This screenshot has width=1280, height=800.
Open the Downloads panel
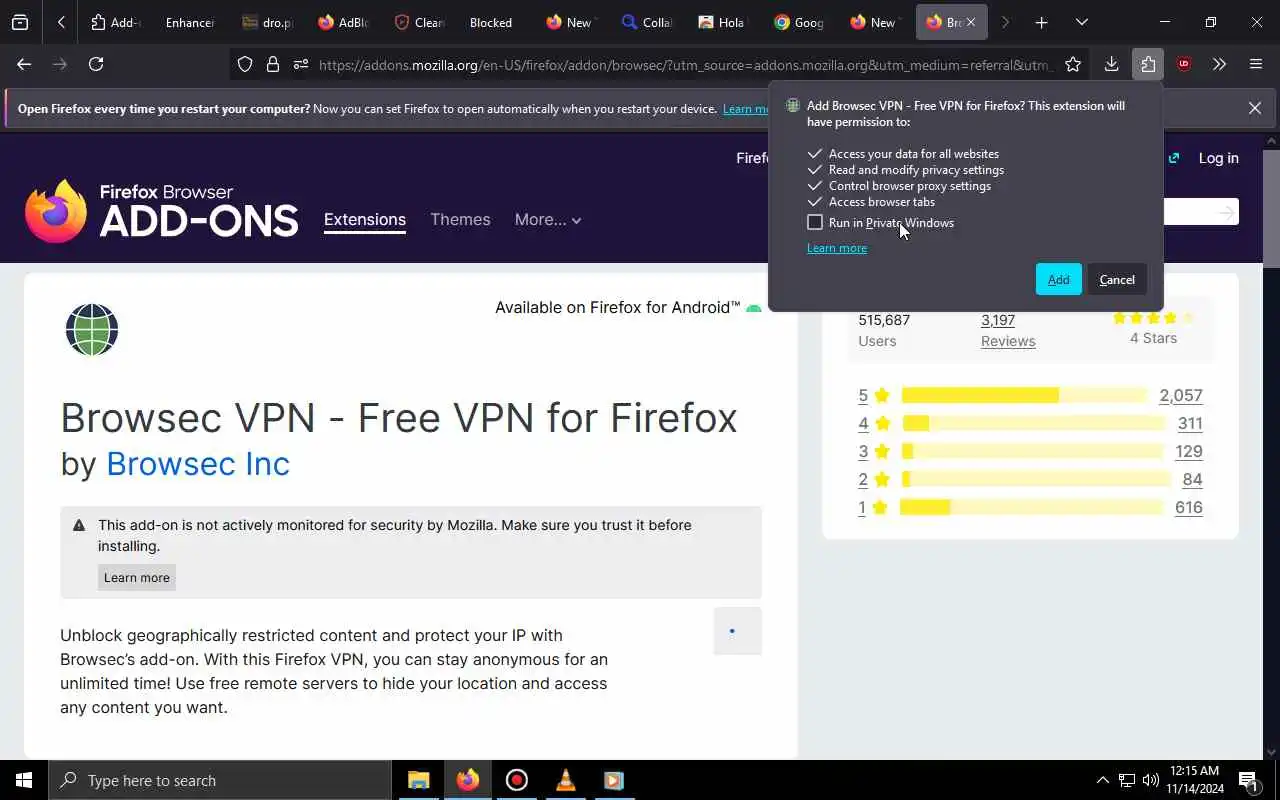(1111, 64)
